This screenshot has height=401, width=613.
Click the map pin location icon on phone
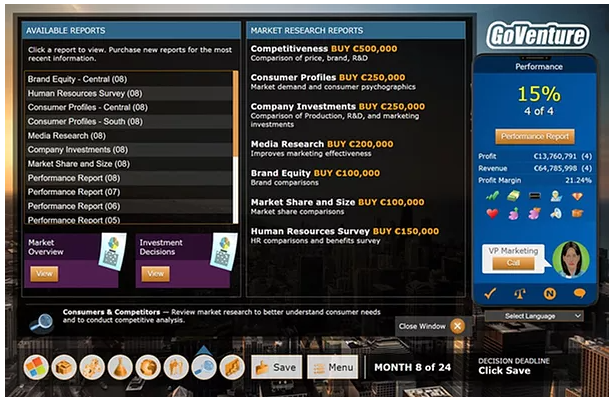[x=556, y=196]
